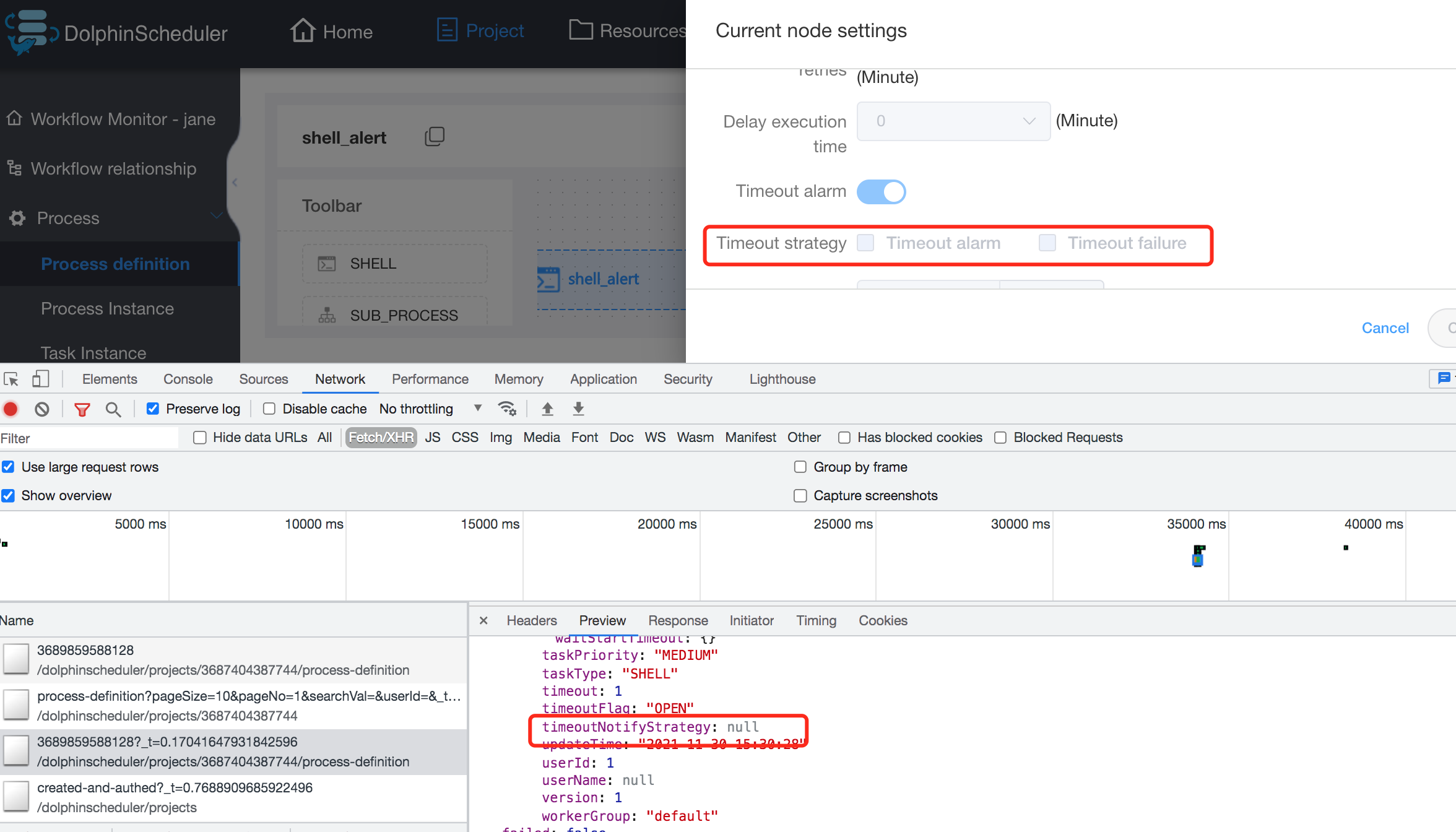Open the Resources navigation item

click(x=627, y=30)
